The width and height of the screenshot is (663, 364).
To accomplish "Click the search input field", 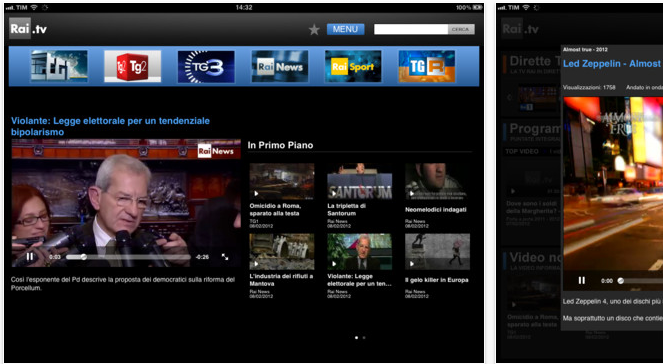I will [x=411, y=29].
